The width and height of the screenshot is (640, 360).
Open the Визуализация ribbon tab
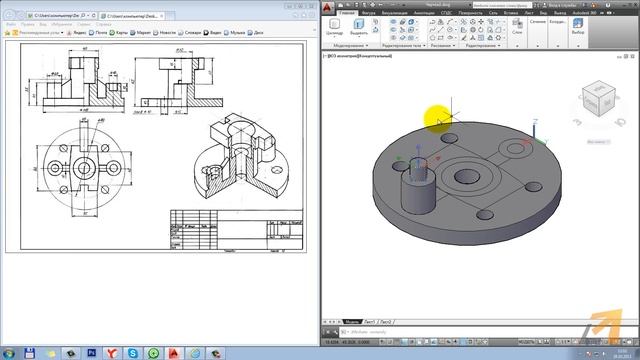click(394, 13)
